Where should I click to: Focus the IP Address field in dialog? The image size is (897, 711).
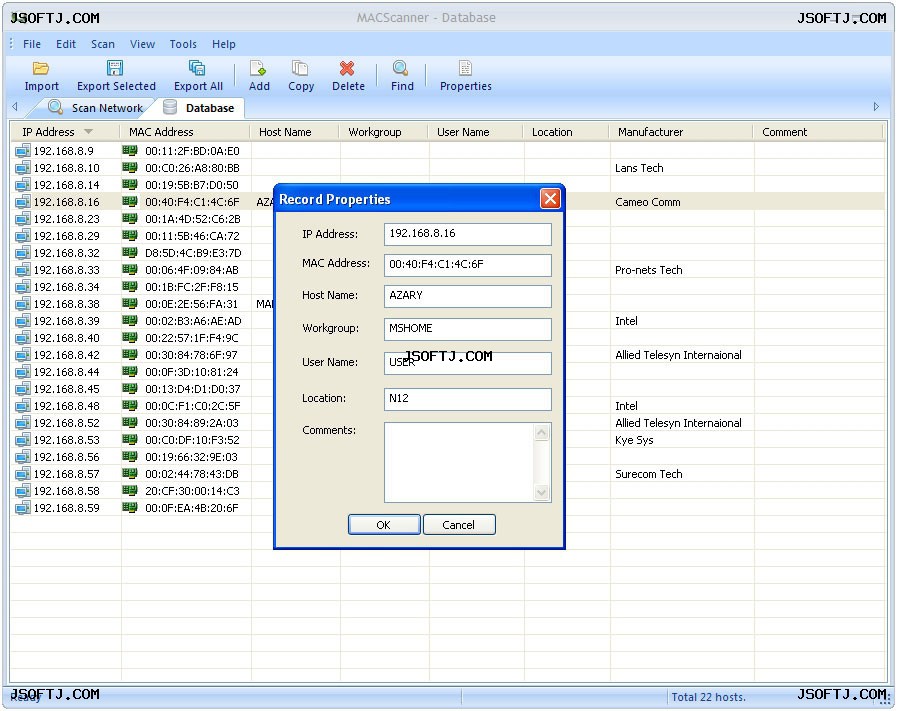tap(467, 234)
